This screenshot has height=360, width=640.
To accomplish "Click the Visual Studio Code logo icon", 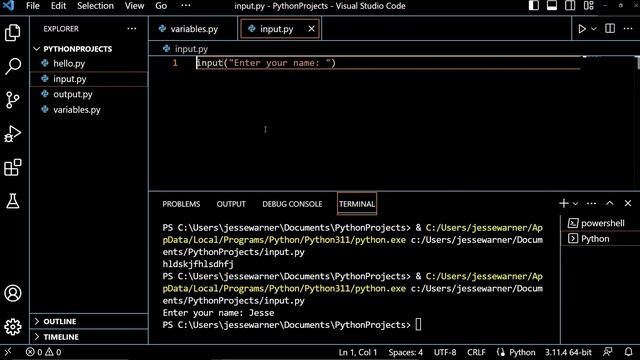I will [9, 6].
